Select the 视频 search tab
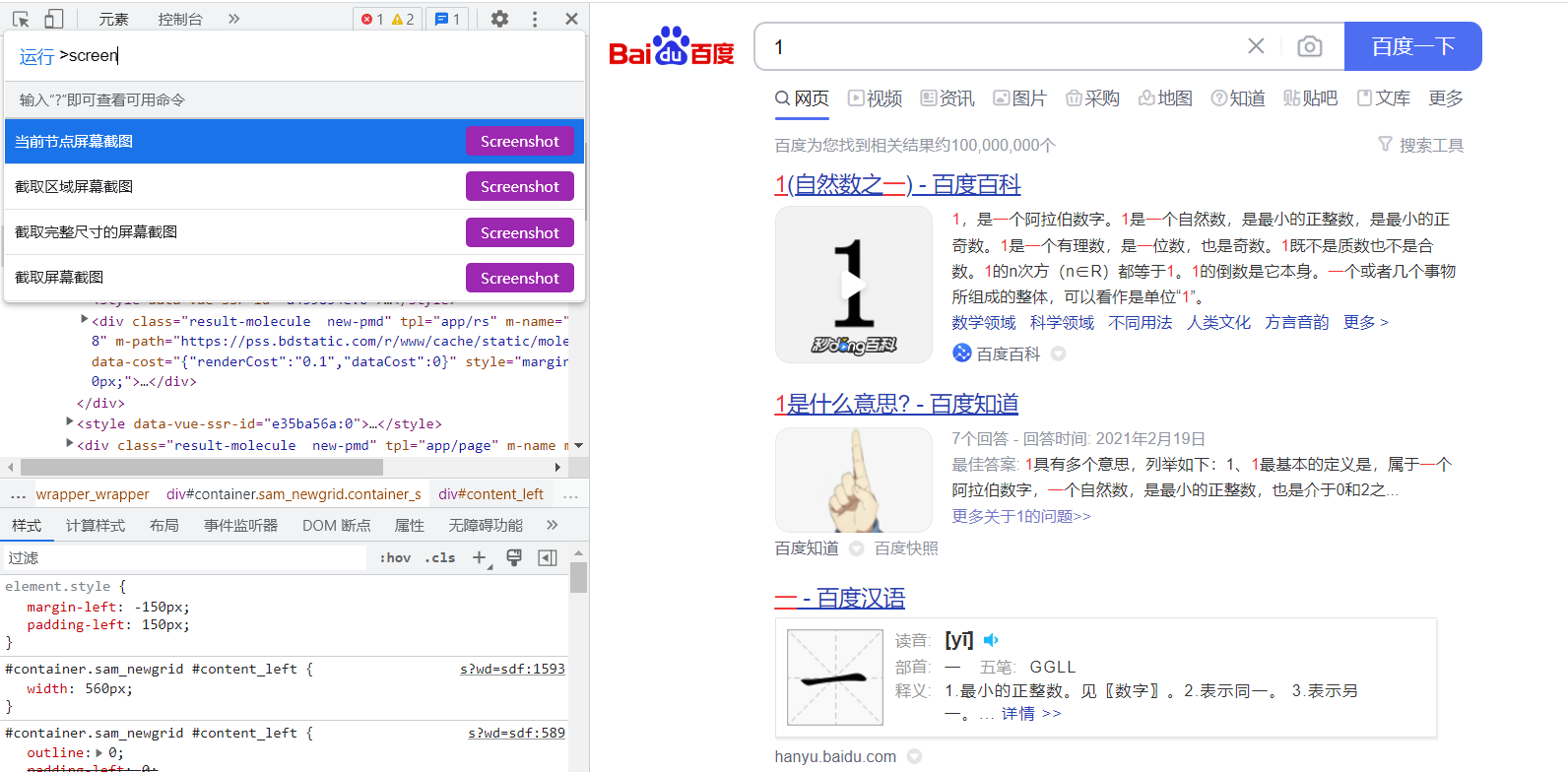This screenshot has width=1568, height=772. pos(875,98)
